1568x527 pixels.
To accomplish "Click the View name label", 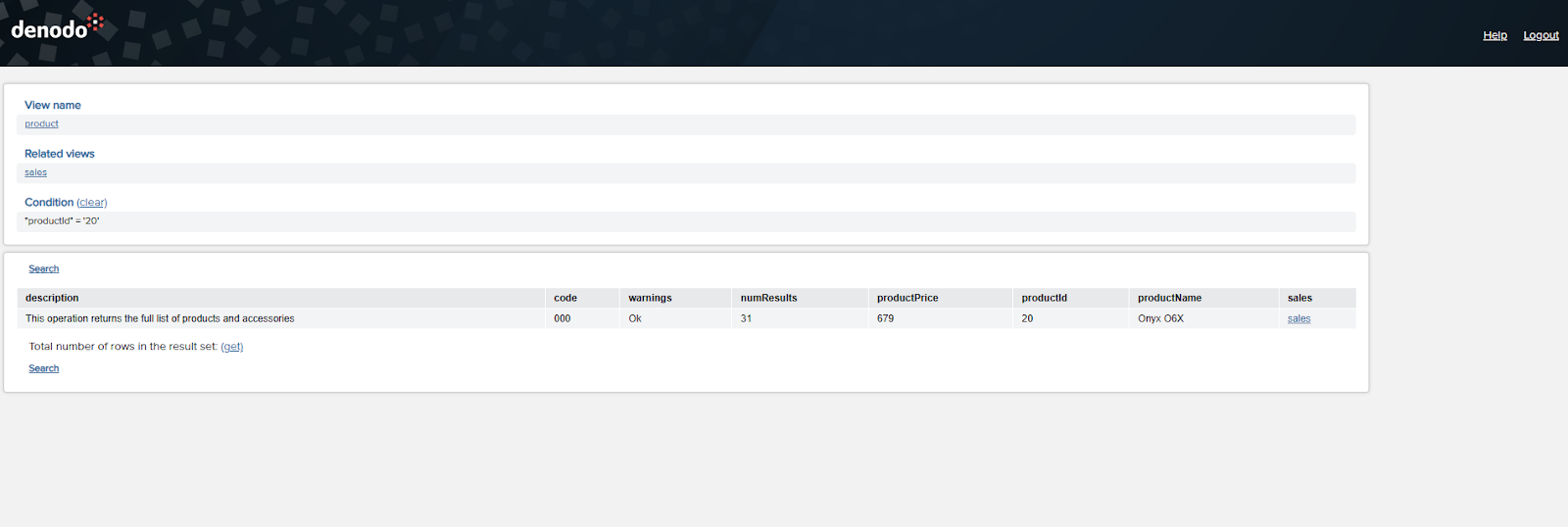I will (x=53, y=105).
